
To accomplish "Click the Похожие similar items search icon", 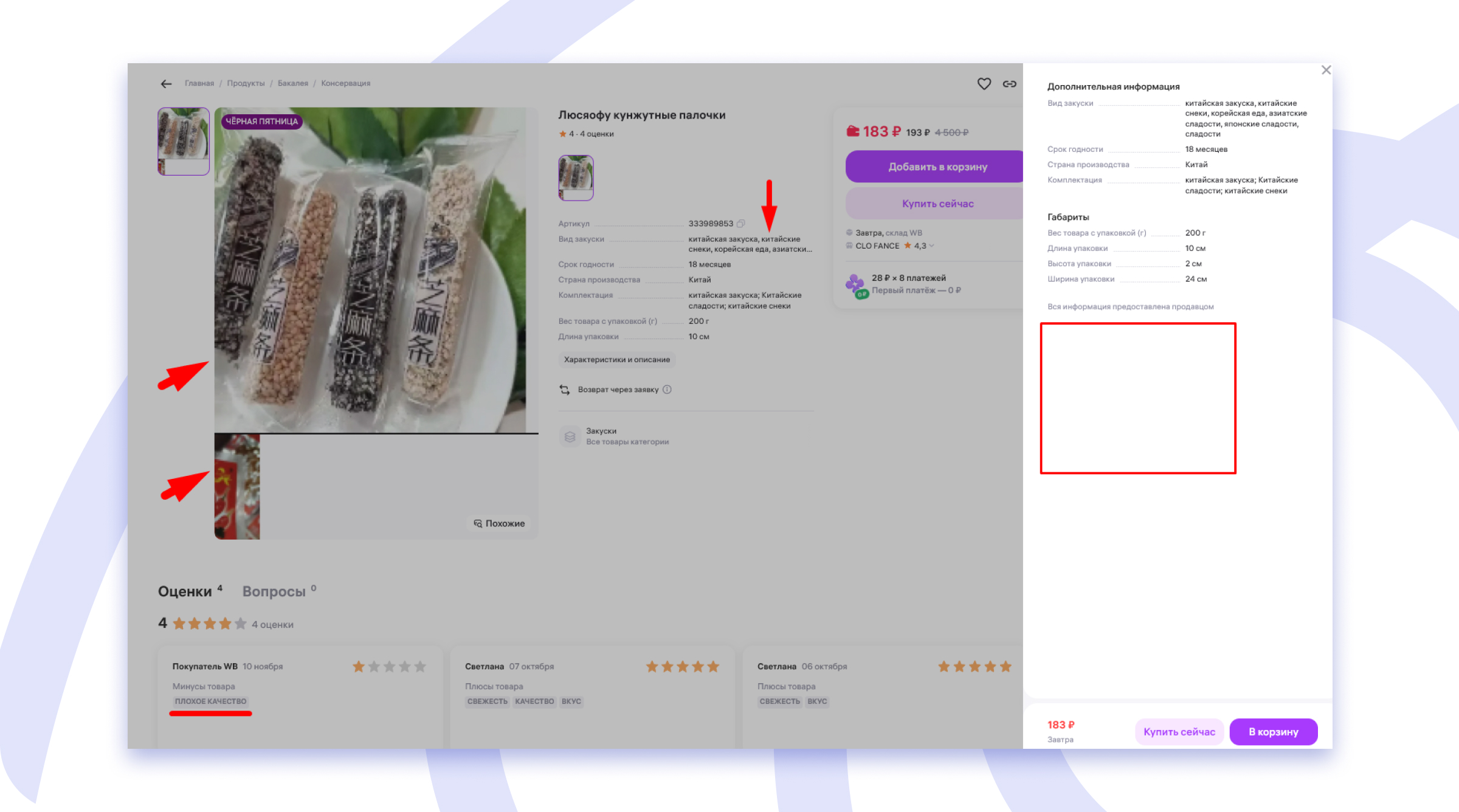I will pyautogui.click(x=478, y=524).
